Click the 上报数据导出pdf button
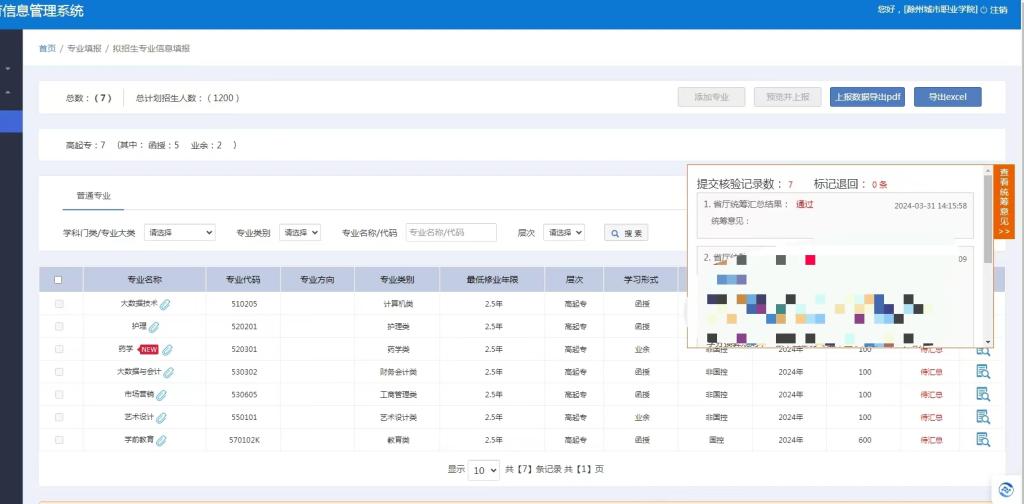 [x=867, y=97]
